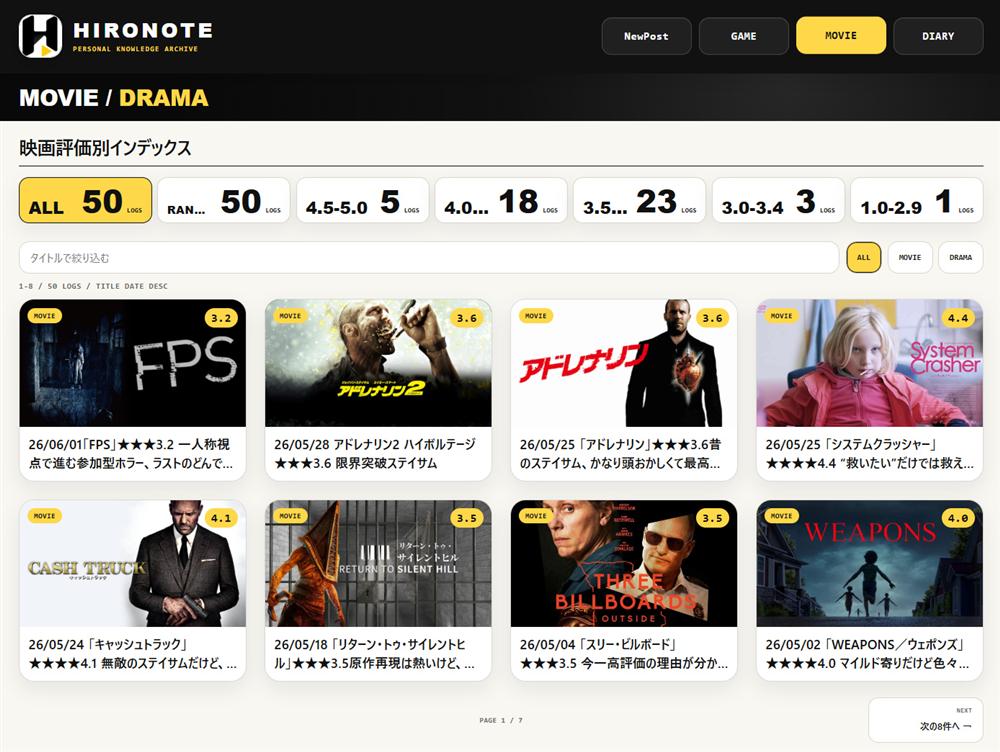Open the Return to Silent Hill thumbnail
The image size is (1000, 752).
click(x=378, y=563)
